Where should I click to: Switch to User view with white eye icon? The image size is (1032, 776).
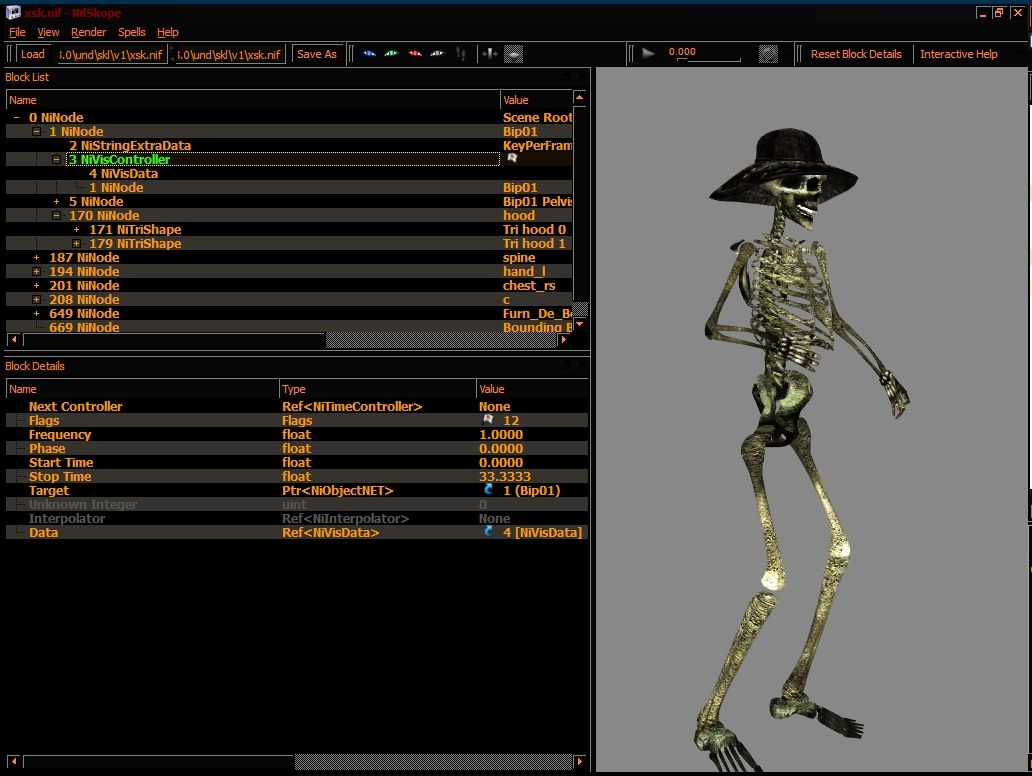437,54
